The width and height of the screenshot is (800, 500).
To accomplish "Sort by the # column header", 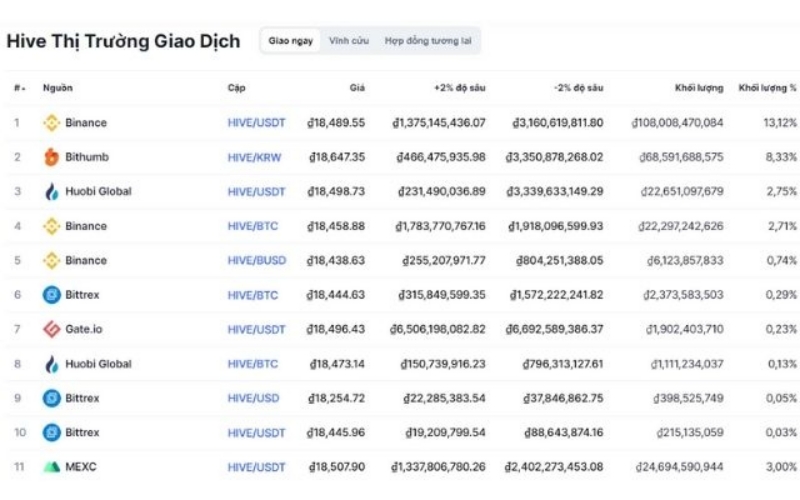I will tap(19, 88).
